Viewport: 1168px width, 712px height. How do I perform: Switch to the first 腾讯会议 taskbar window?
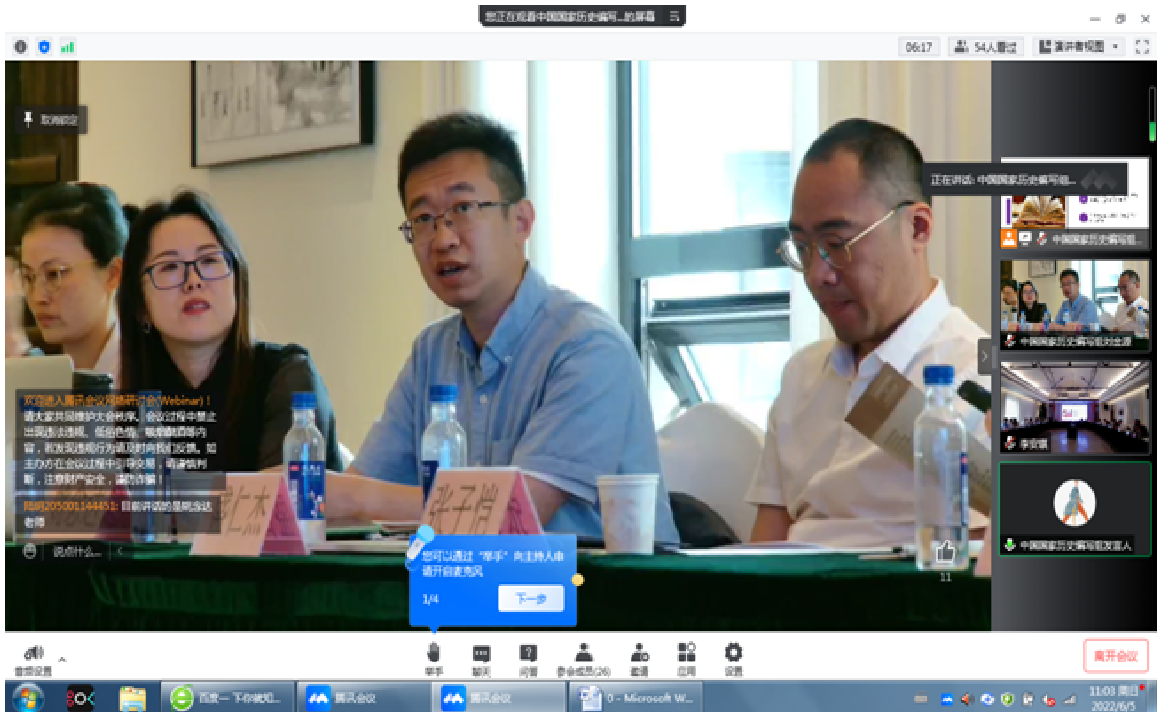click(365, 698)
